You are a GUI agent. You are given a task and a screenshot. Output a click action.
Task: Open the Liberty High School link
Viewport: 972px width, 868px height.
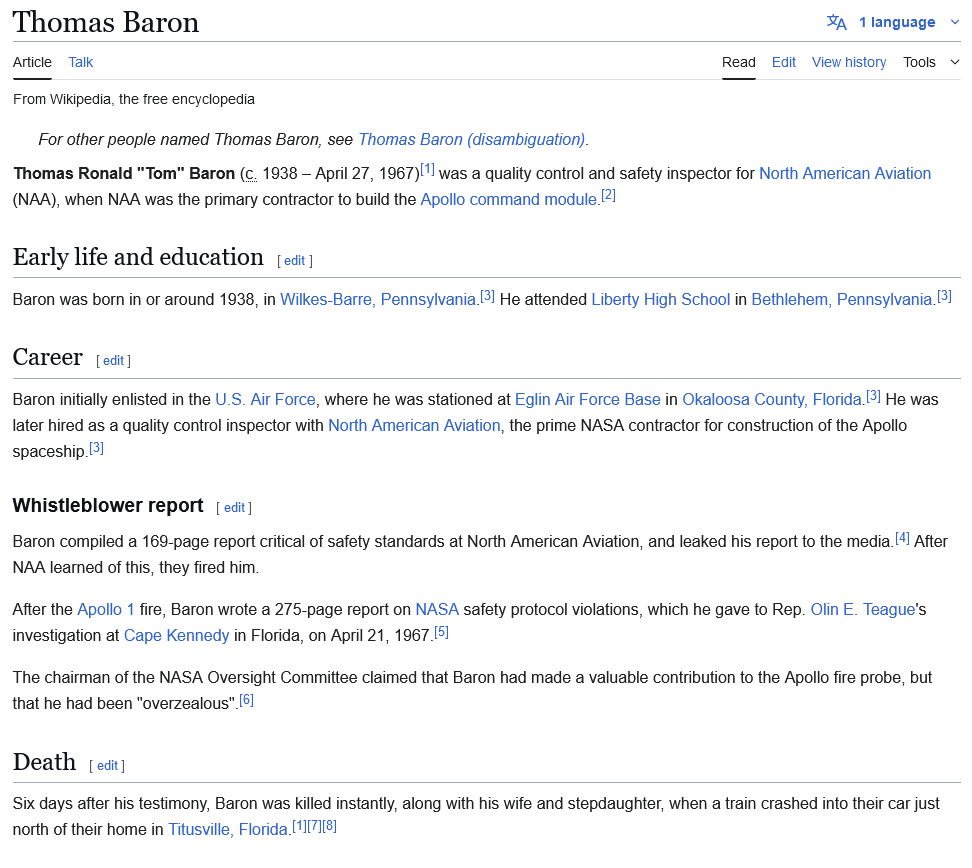pos(660,299)
